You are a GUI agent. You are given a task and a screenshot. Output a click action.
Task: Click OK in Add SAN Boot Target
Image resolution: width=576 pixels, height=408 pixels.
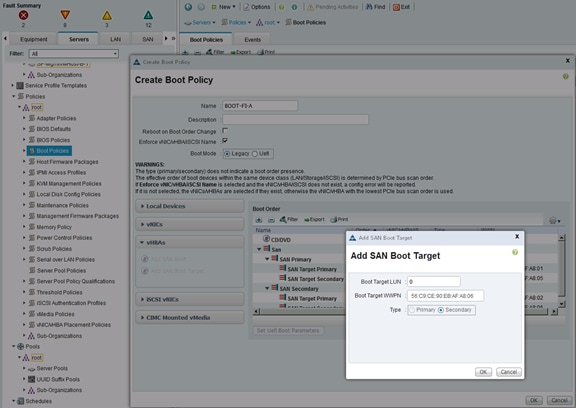(x=483, y=372)
